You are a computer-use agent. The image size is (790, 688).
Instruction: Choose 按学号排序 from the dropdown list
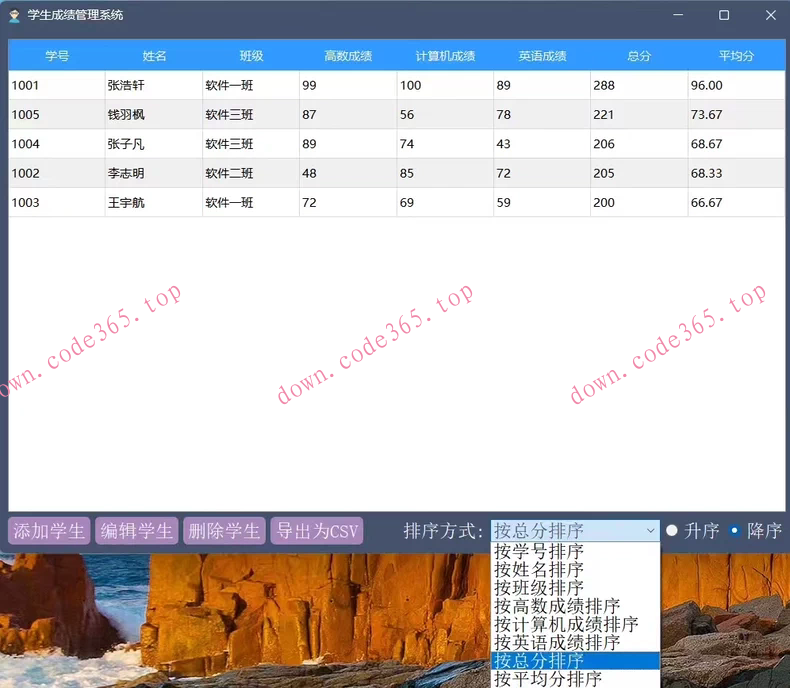(575, 551)
